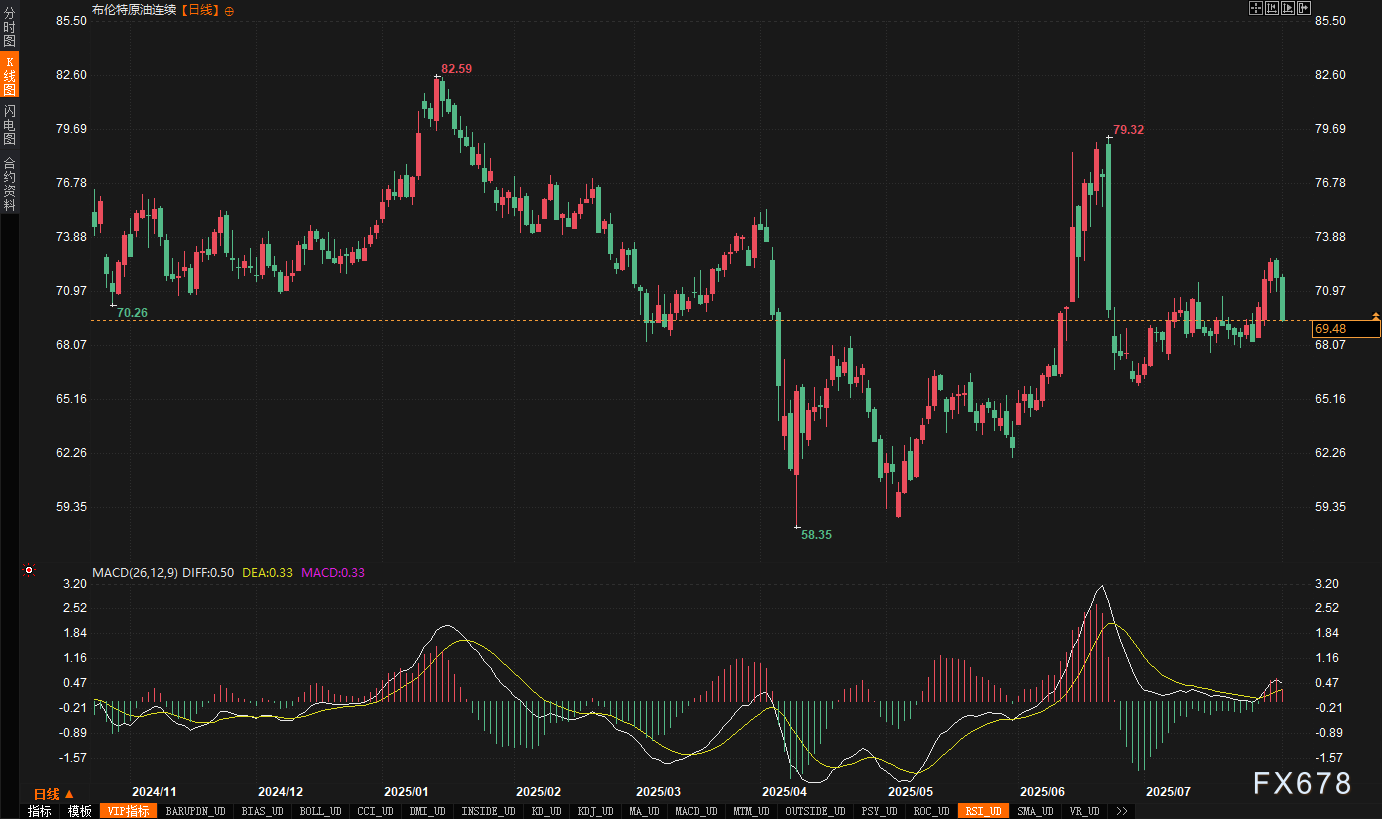The image size is (1382, 819).
Task: Select the K线图 sidebar view
Action: pyautogui.click(x=9, y=76)
